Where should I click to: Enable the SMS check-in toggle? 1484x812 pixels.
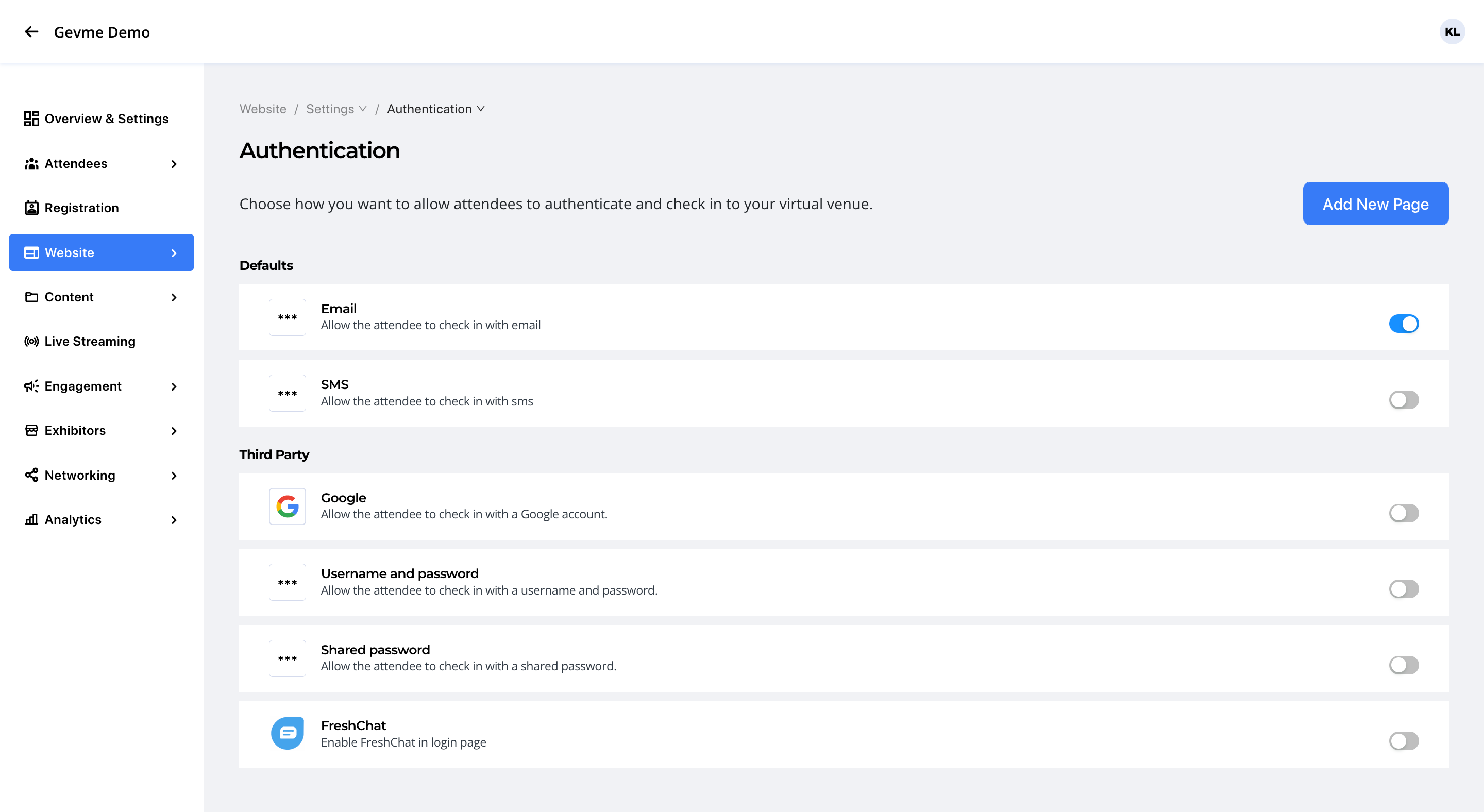1403,400
